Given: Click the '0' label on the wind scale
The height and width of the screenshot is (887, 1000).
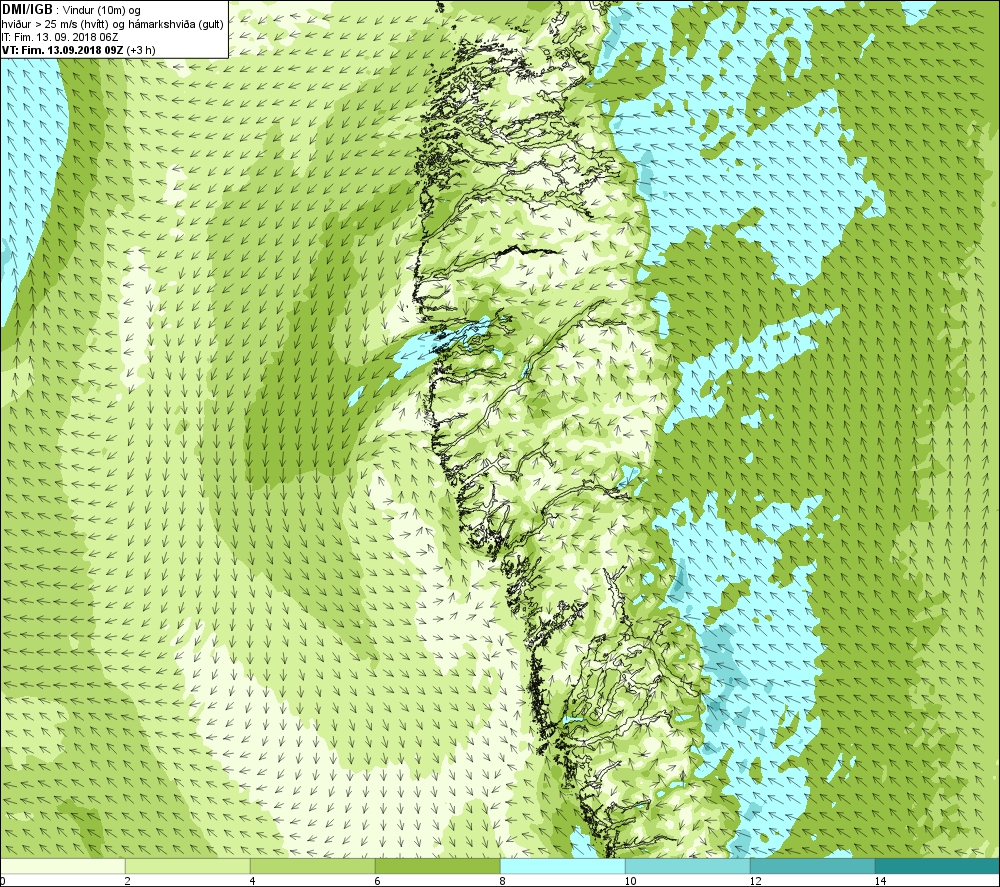Looking at the screenshot, I should [x=3, y=881].
